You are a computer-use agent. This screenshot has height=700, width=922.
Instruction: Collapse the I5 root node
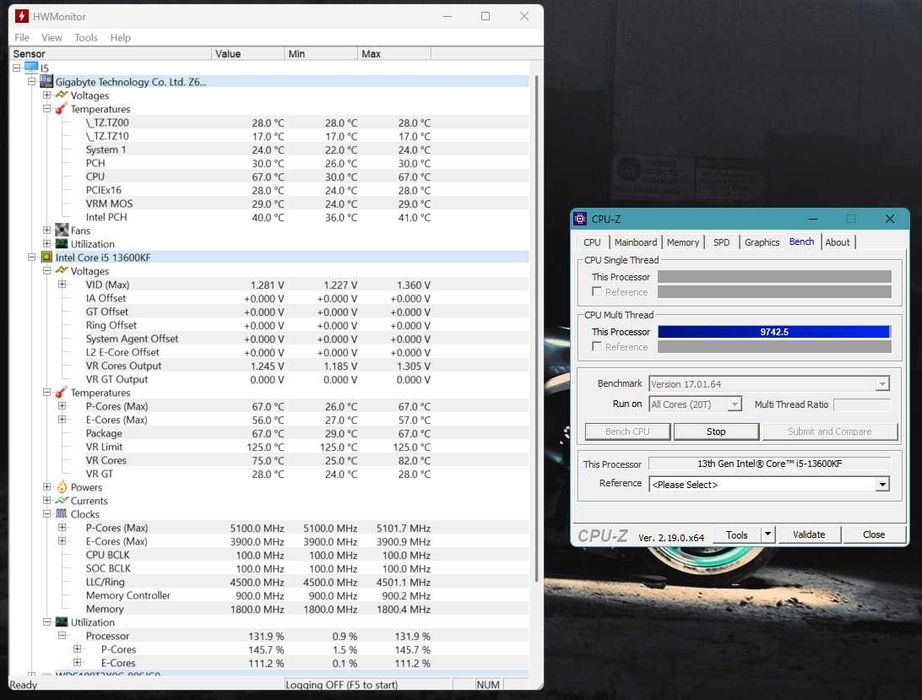[16, 68]
